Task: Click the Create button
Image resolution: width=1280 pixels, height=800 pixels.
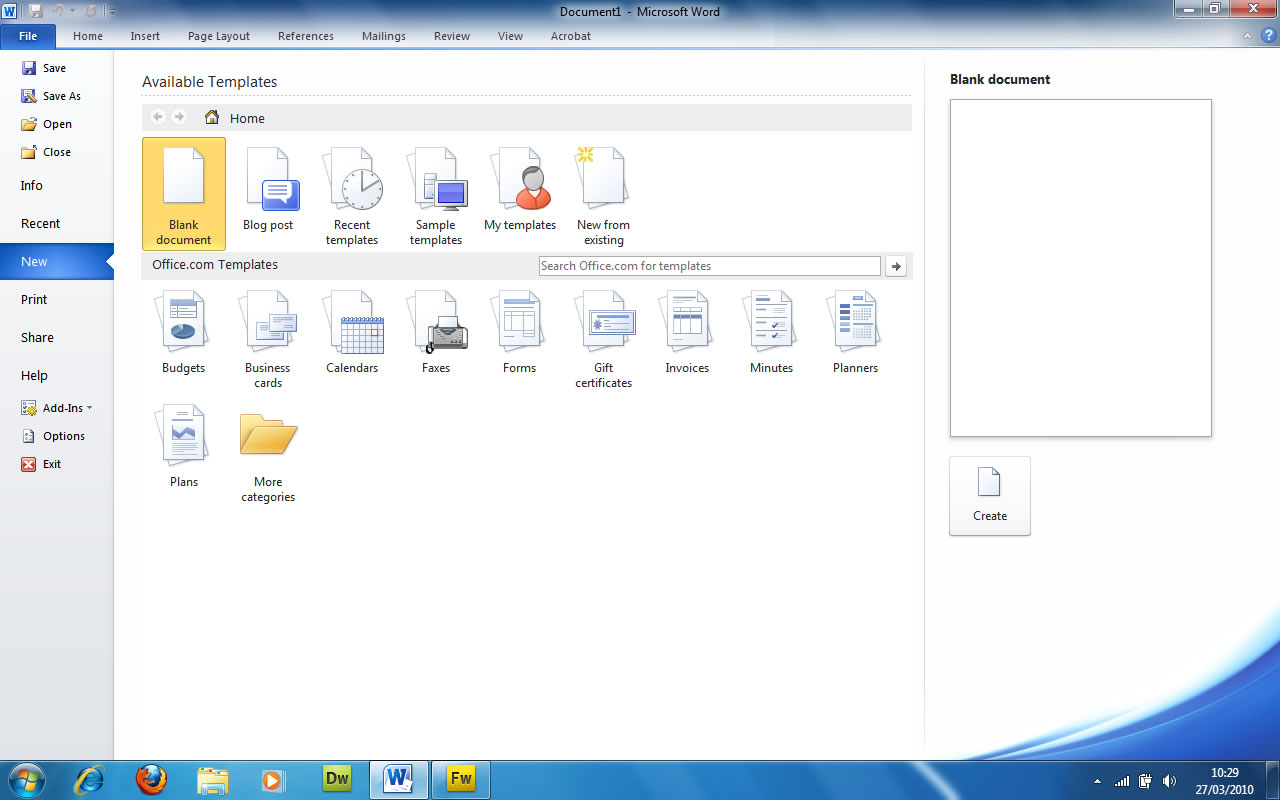Action: click(x=990, y=496)
